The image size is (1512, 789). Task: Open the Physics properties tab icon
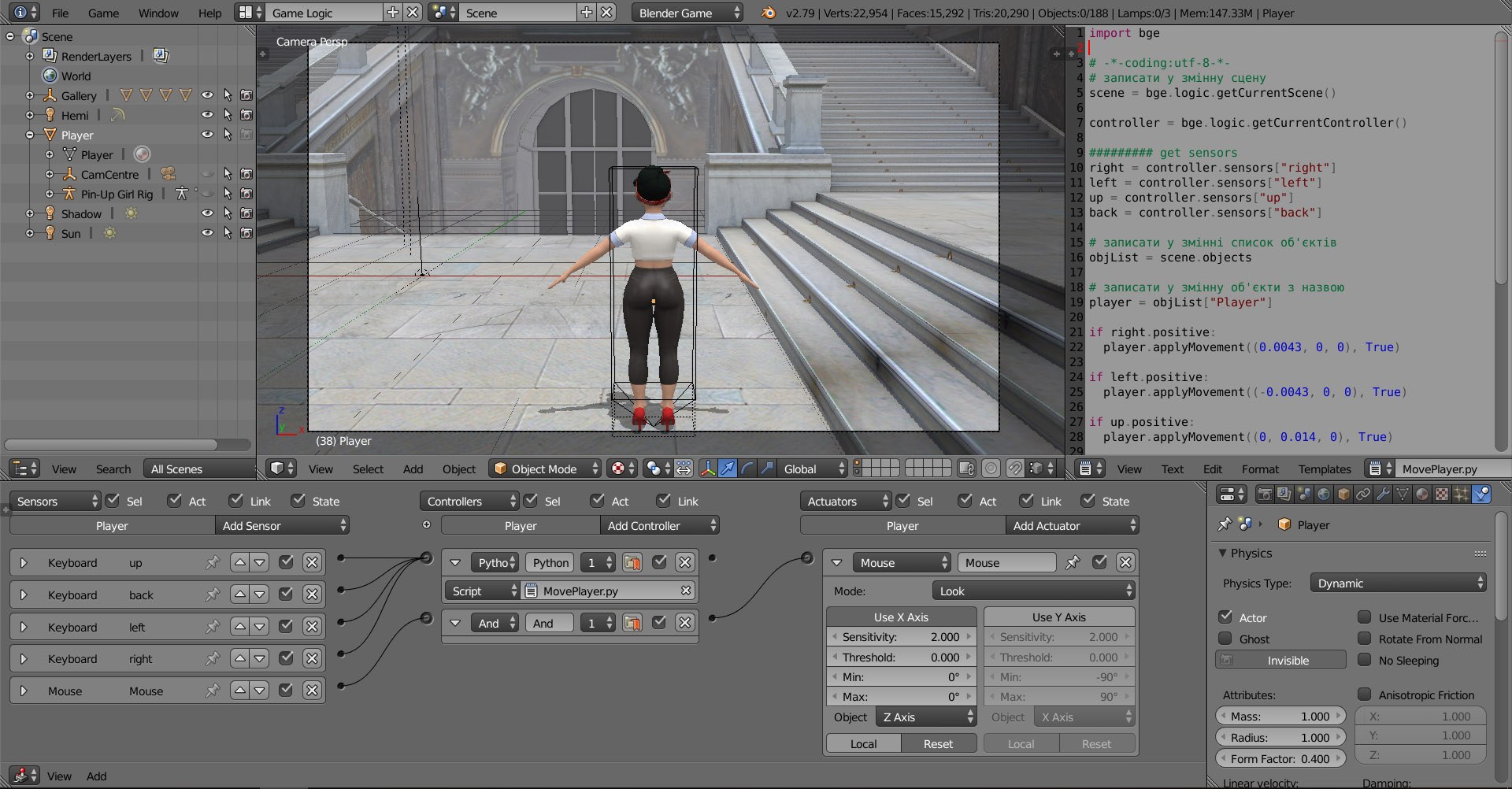pyautogui.click(x=1481, y=494)
